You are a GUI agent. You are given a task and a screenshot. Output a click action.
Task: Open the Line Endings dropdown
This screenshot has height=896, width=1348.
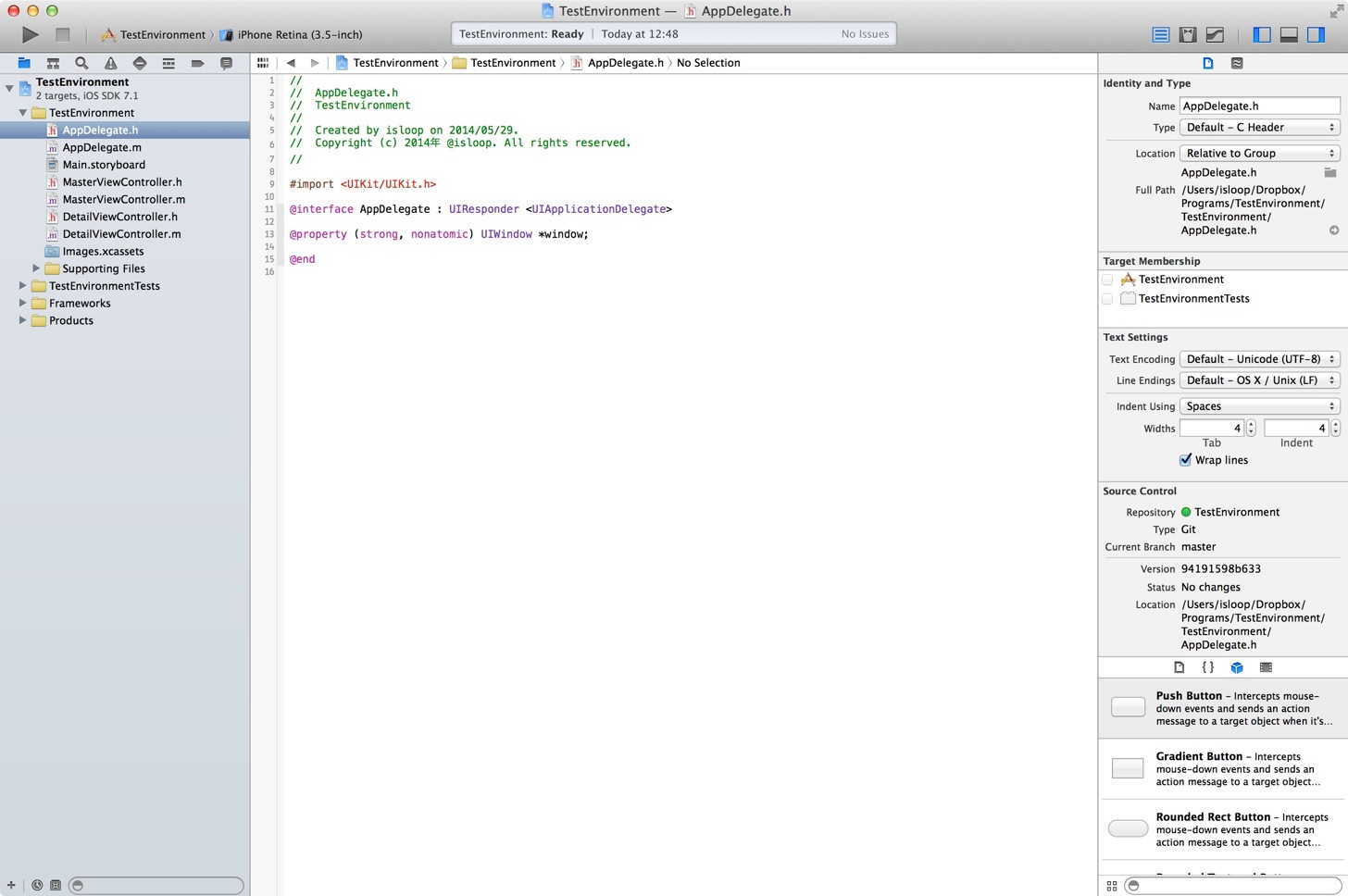1260,380
